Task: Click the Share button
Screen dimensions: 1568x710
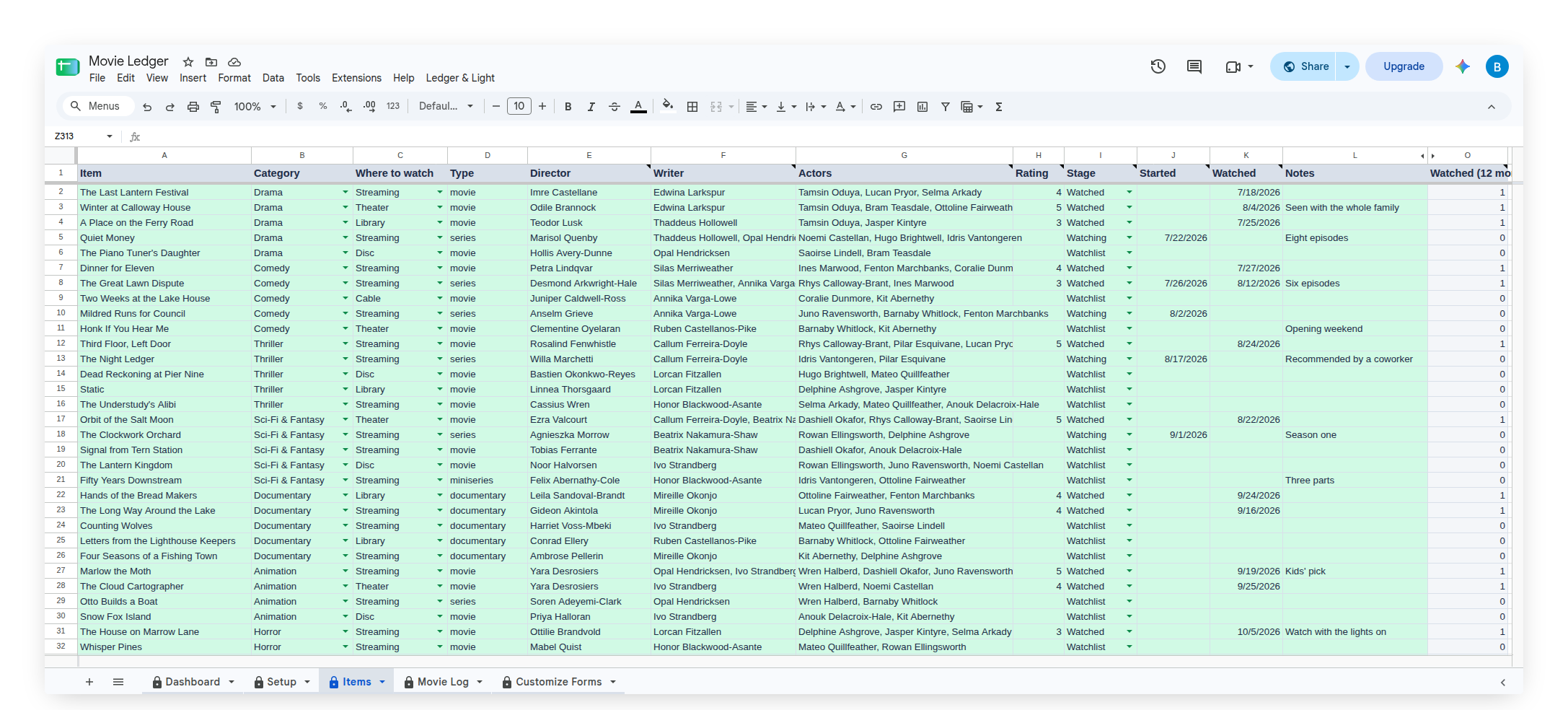Action: click(x=1304, y=66)
